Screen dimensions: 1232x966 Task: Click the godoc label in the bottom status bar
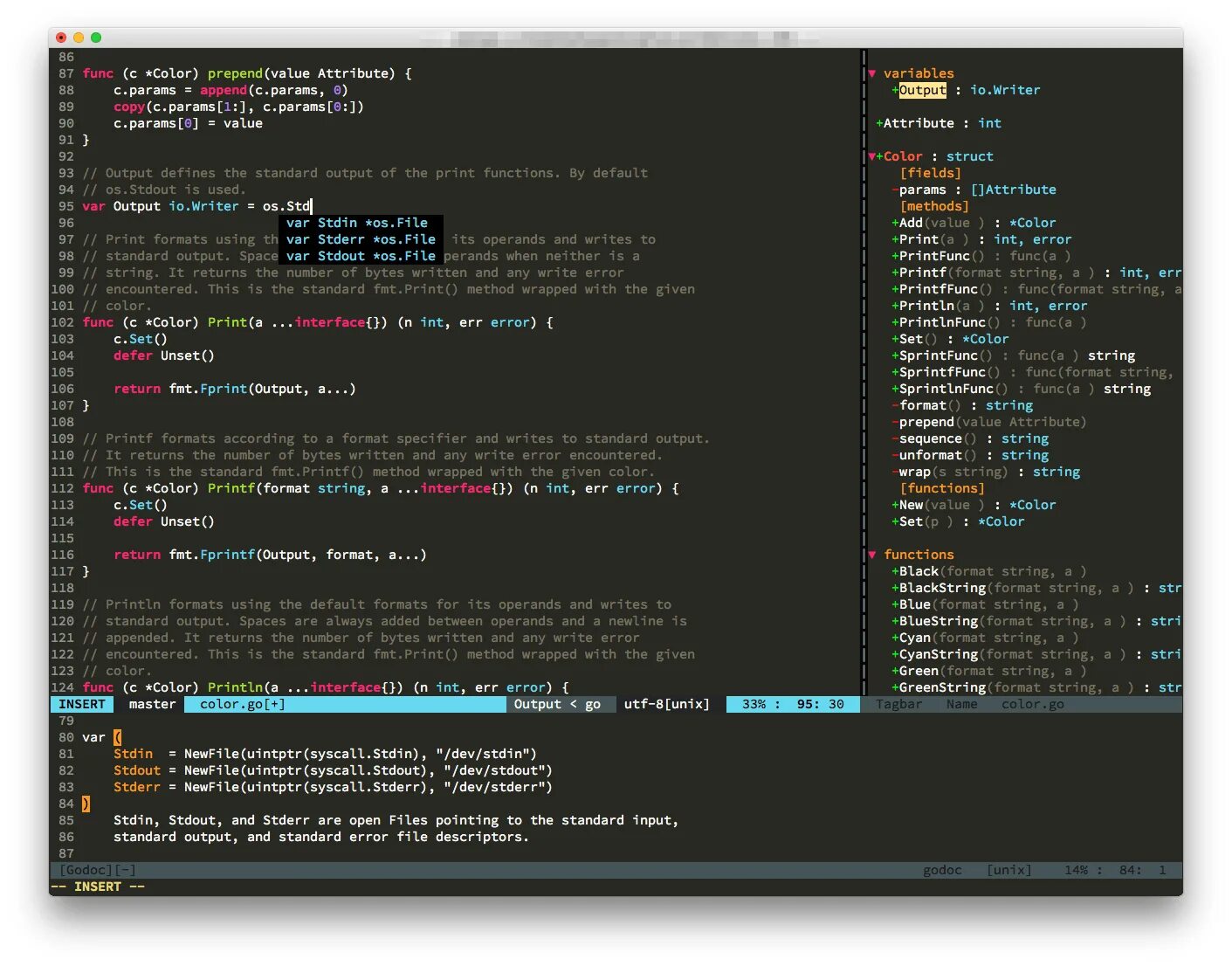pos(943,869)
